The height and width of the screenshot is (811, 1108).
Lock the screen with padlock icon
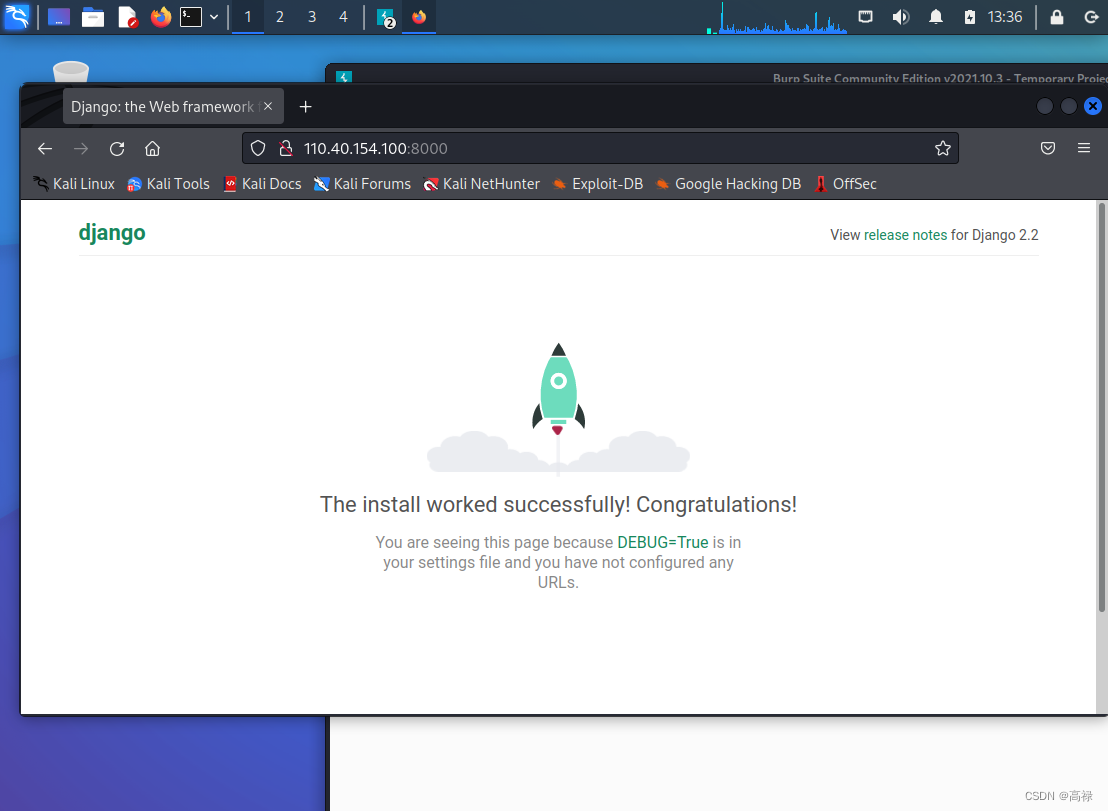tap(1056, 17)
